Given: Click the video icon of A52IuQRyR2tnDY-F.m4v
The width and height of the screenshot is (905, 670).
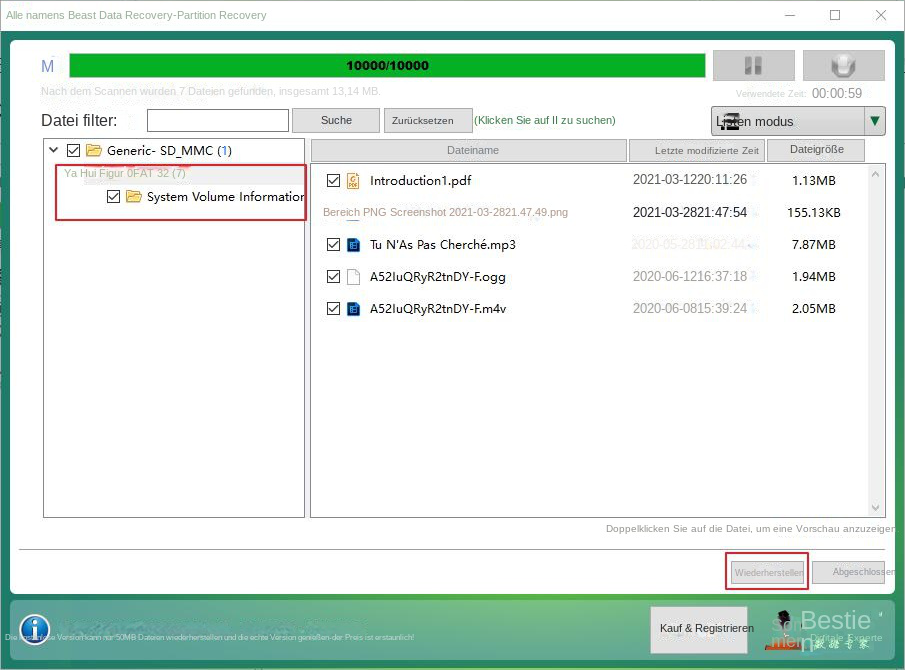Looking at the screenshot, I should click(353, 309).
